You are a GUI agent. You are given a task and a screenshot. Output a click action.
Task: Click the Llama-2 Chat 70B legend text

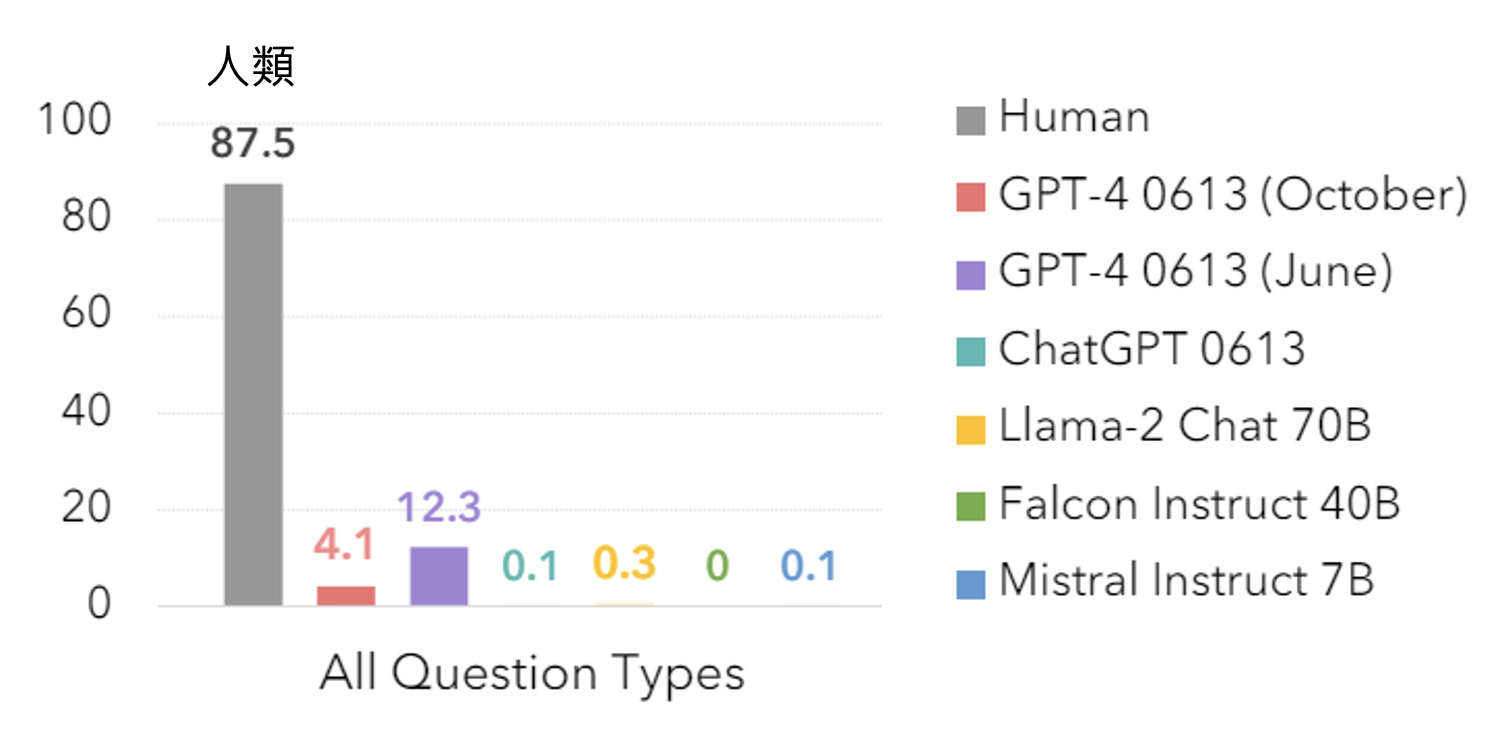point(1184,426)
